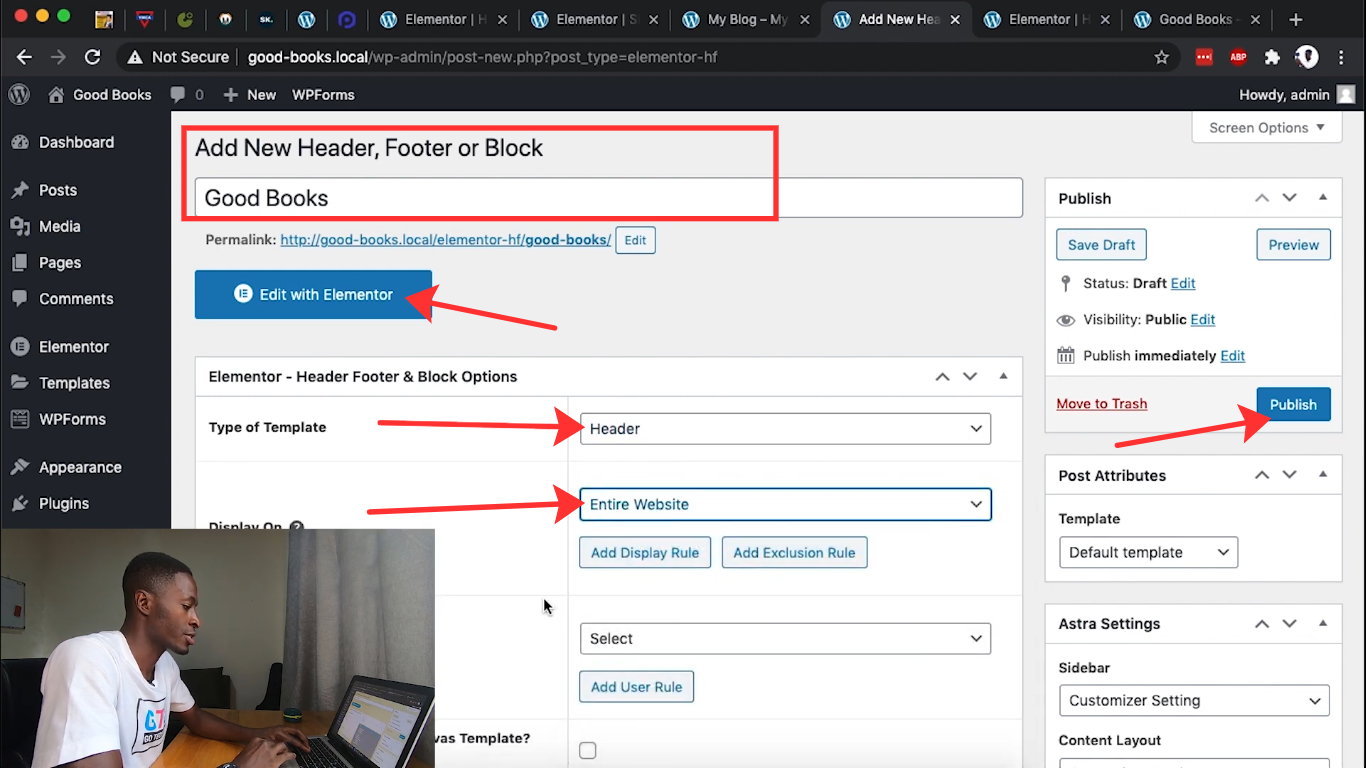Edit the Publish immediately schedule
1366x768 pixels.
point(1232,355)
